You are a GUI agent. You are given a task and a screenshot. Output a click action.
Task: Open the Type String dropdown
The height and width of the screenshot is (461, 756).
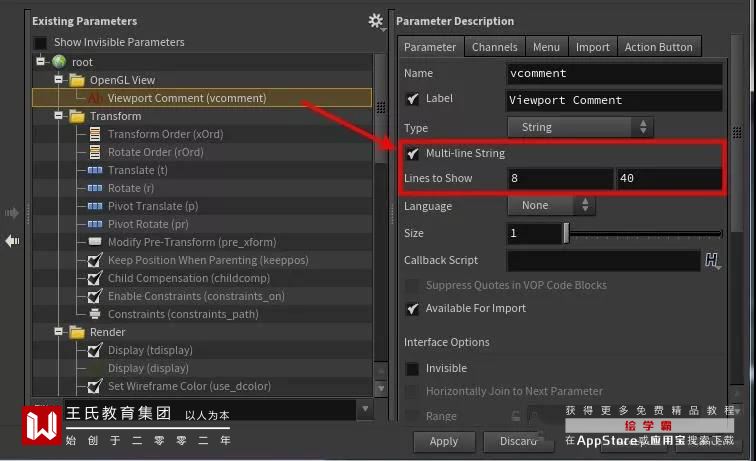click(x=580, y=127)
